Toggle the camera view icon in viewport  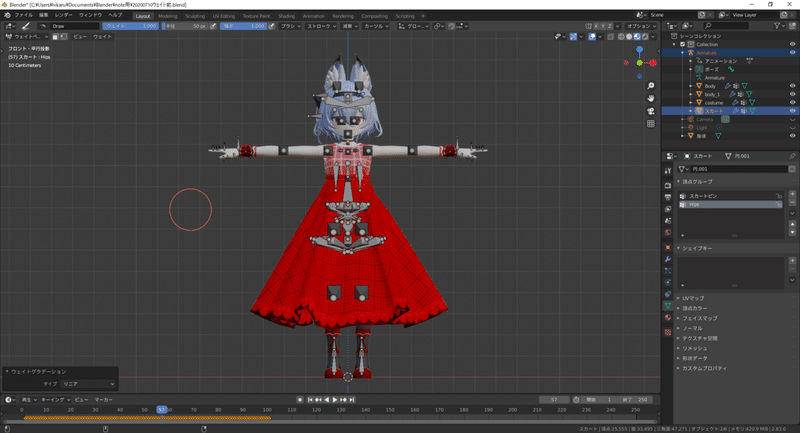click(651, 111)
